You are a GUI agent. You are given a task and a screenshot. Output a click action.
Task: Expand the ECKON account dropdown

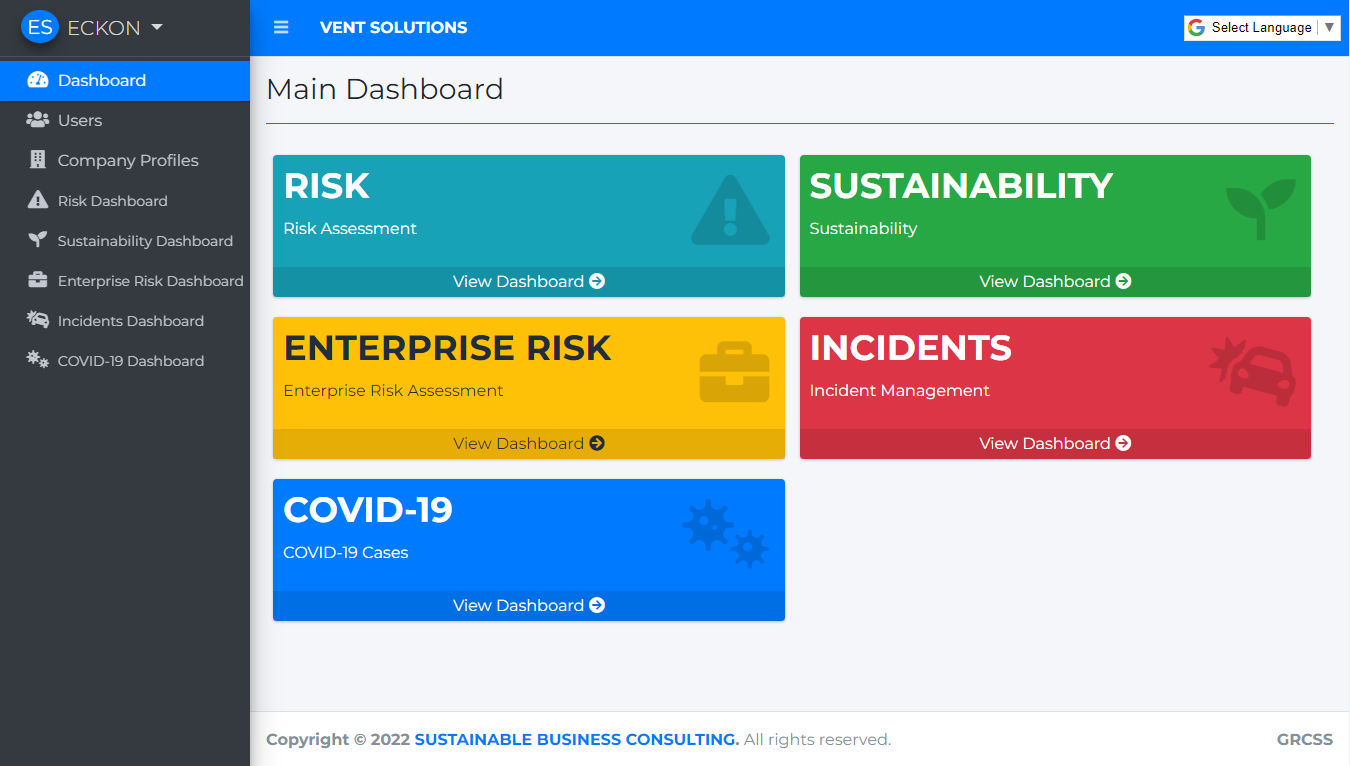156,28
